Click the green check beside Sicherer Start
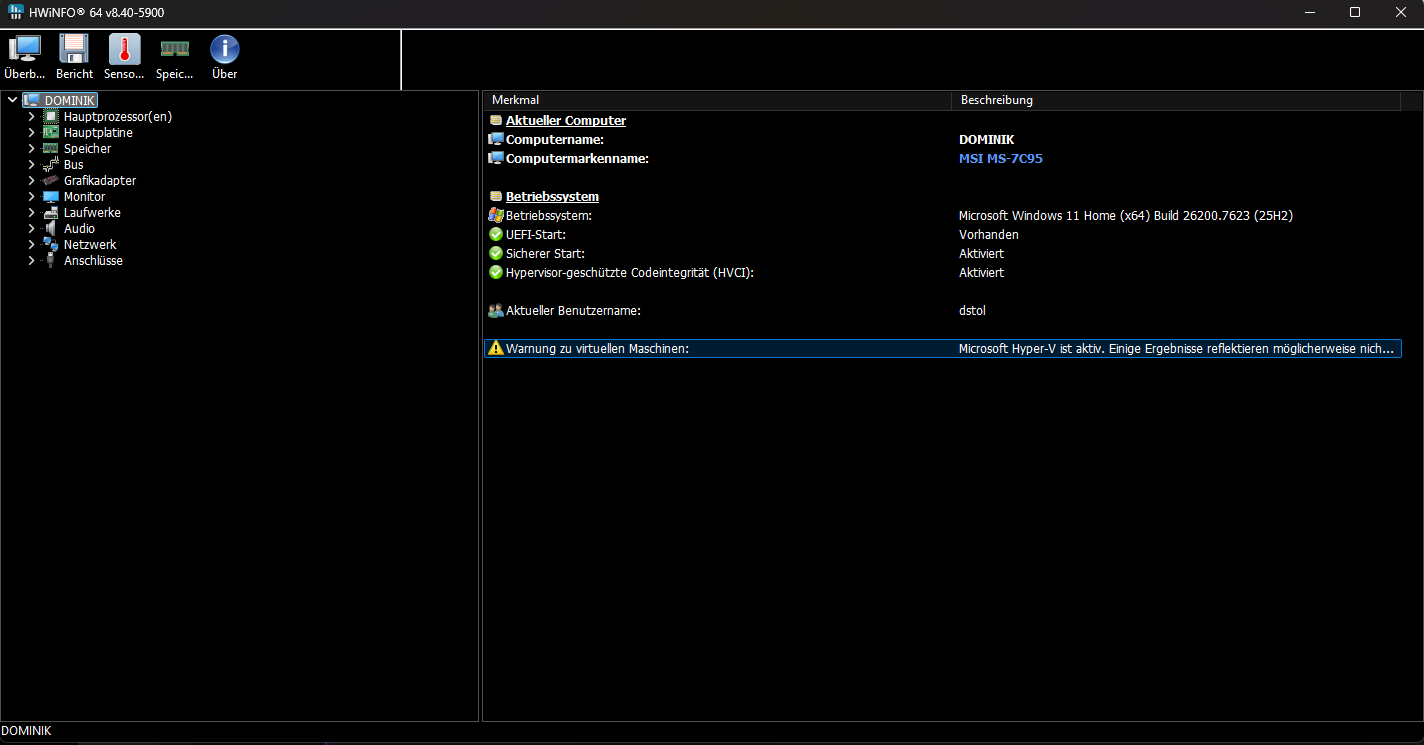Image resolution: width=1424 pixels, height=745 pixels. click(496, 253)
